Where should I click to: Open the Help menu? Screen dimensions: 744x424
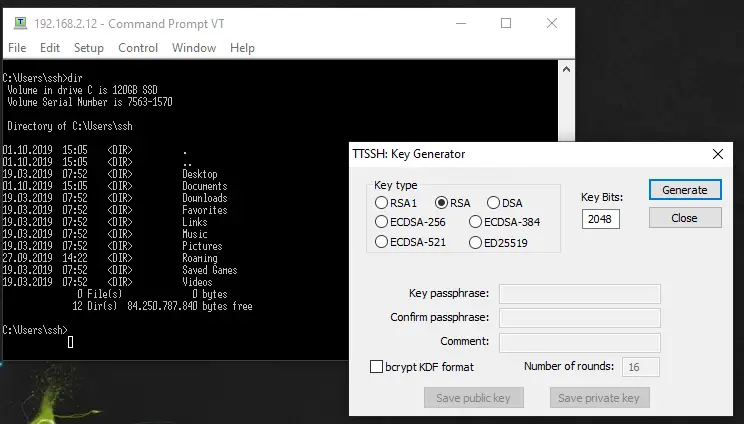(x=242, y=48)
